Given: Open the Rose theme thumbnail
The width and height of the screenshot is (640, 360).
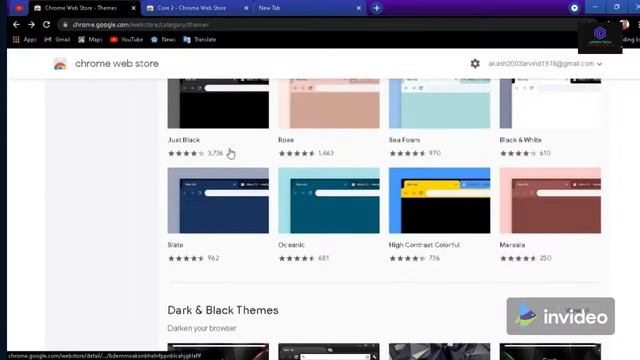Looking at the screenshot, I should [329, 103].
